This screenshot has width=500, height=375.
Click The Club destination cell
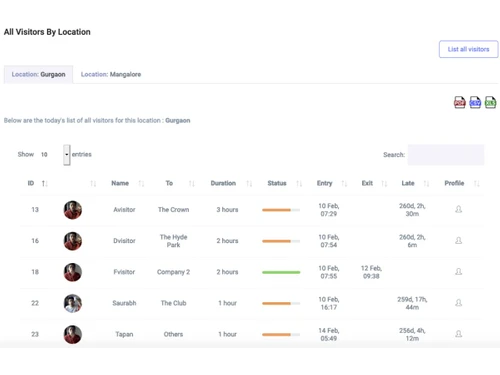point(173,303)
